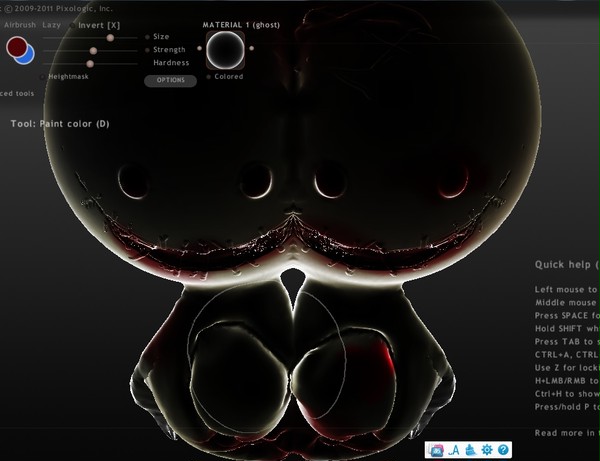Enable the Heightmask checkbox
The height and width of the screenshot is (461, 600).
point(42,77)
